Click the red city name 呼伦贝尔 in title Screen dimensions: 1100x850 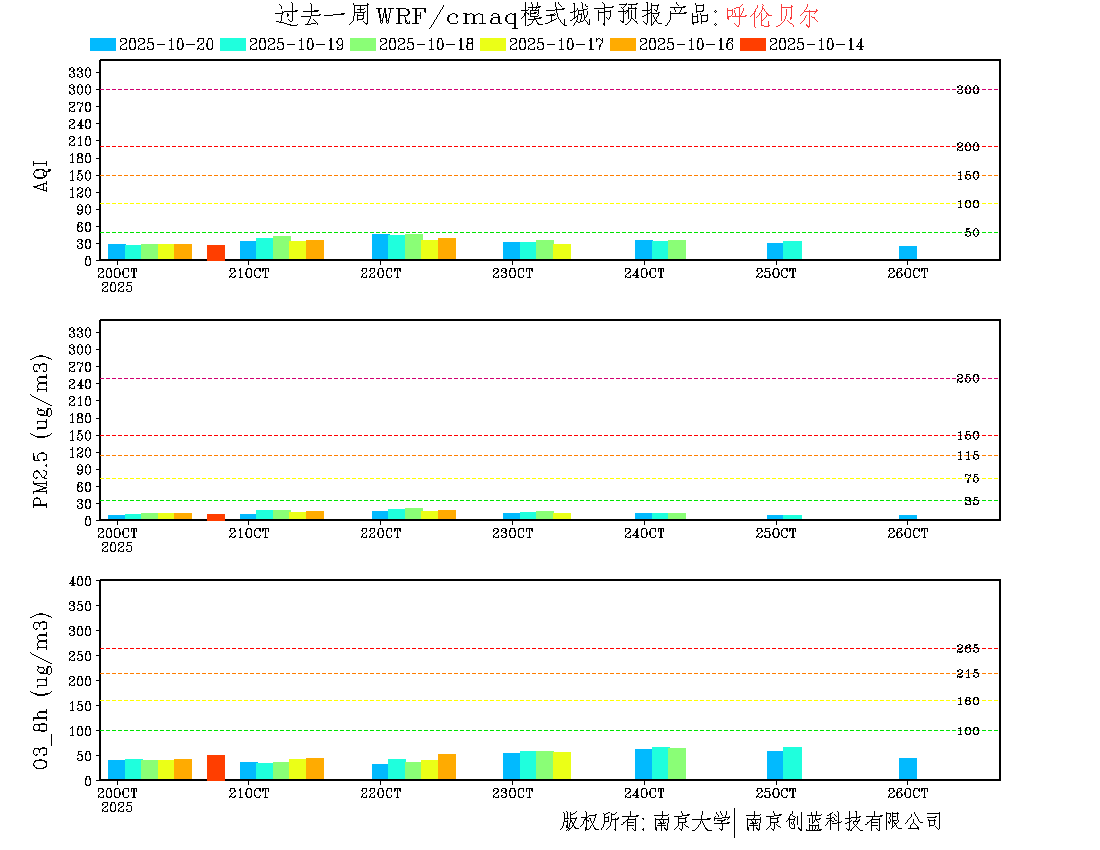772,16
